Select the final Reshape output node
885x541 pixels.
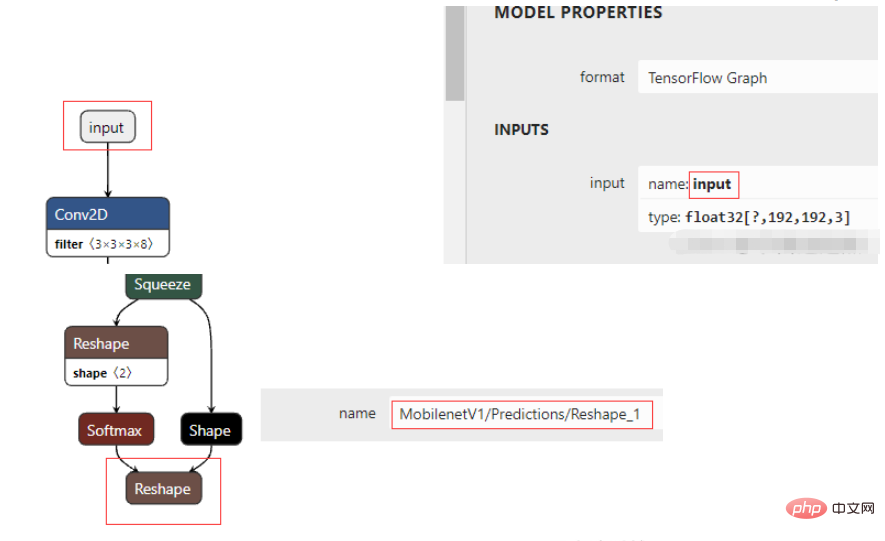[x=163, y=489]
